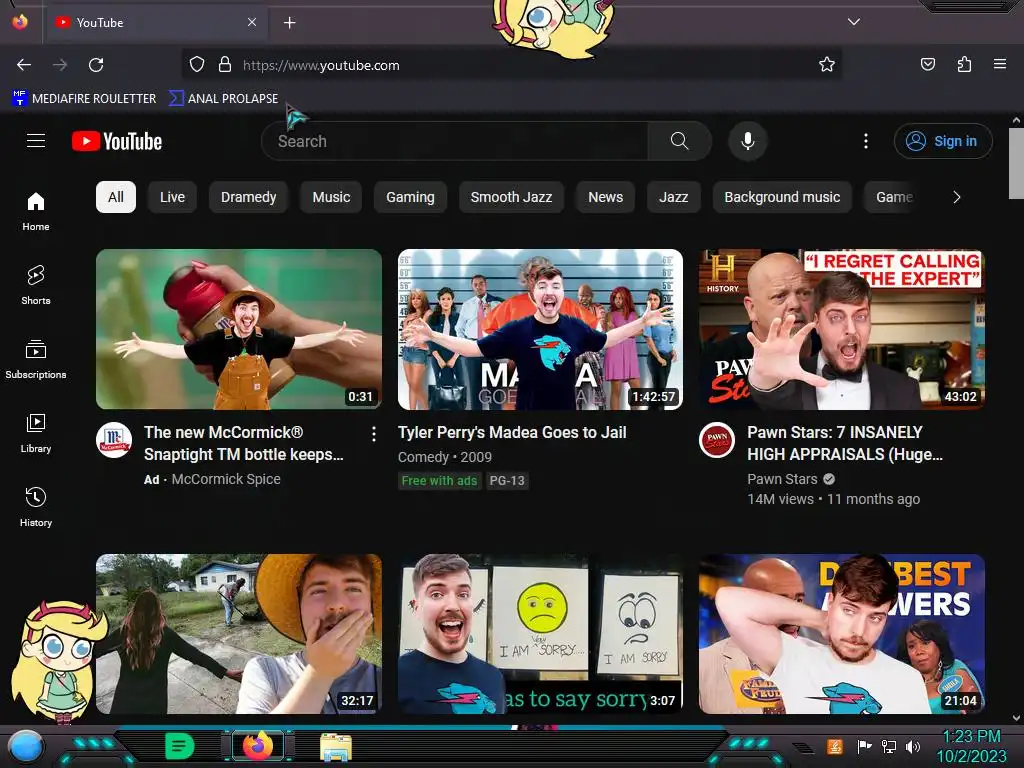Click the Tyler Perry's Madea Goes to Jail title
The image size is (1024, 768).
pos(512,432)
